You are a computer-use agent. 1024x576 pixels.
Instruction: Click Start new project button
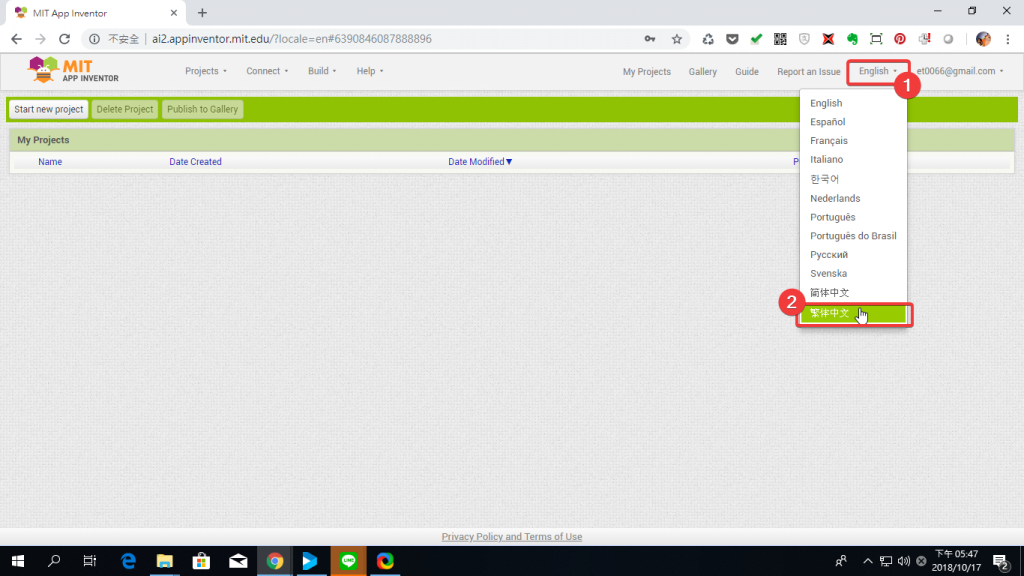[49, 109]
